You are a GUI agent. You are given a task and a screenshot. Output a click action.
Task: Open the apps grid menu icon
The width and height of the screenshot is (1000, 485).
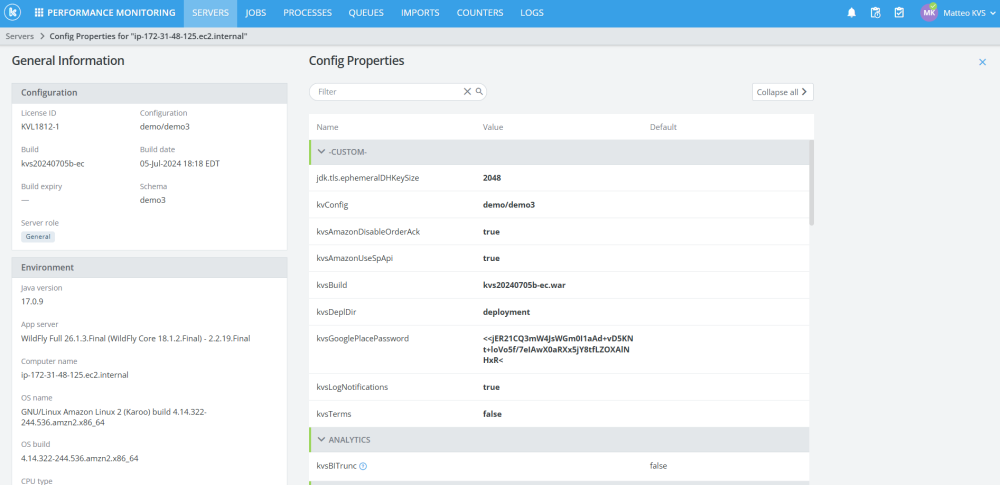[39, 13]
